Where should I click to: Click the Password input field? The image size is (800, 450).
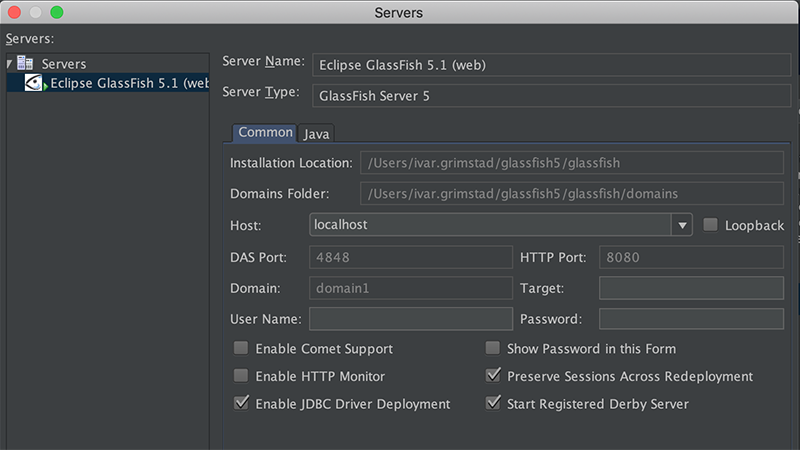coord(691,319)
